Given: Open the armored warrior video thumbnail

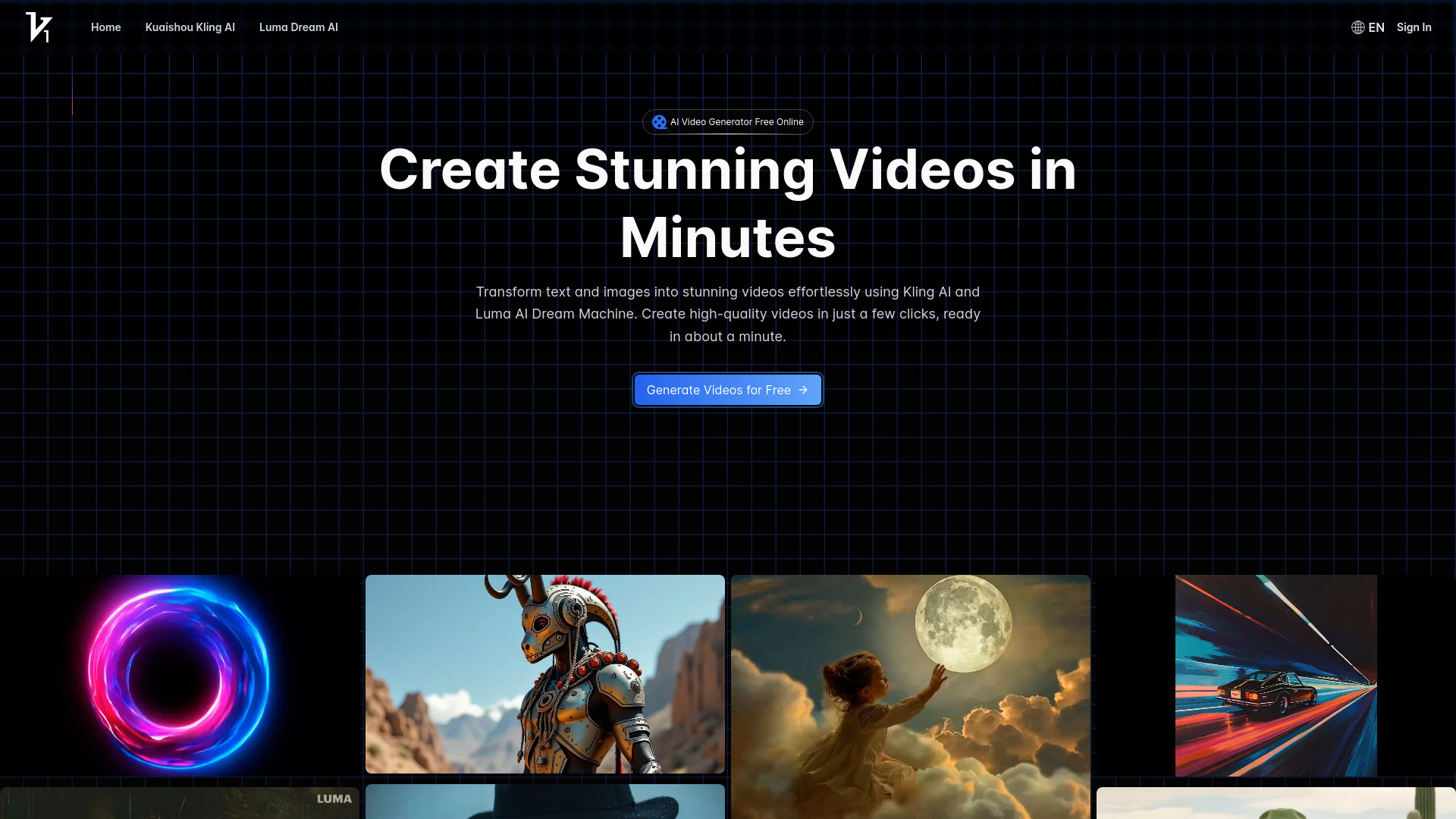Looking at the screenshot, I should click(544, 675).
